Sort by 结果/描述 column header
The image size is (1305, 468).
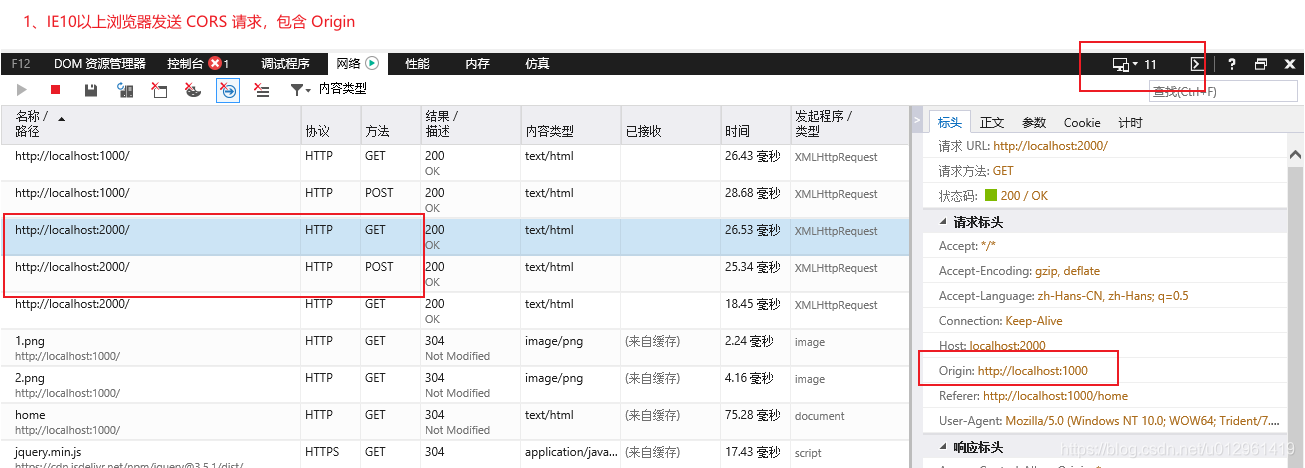[471, 124]
